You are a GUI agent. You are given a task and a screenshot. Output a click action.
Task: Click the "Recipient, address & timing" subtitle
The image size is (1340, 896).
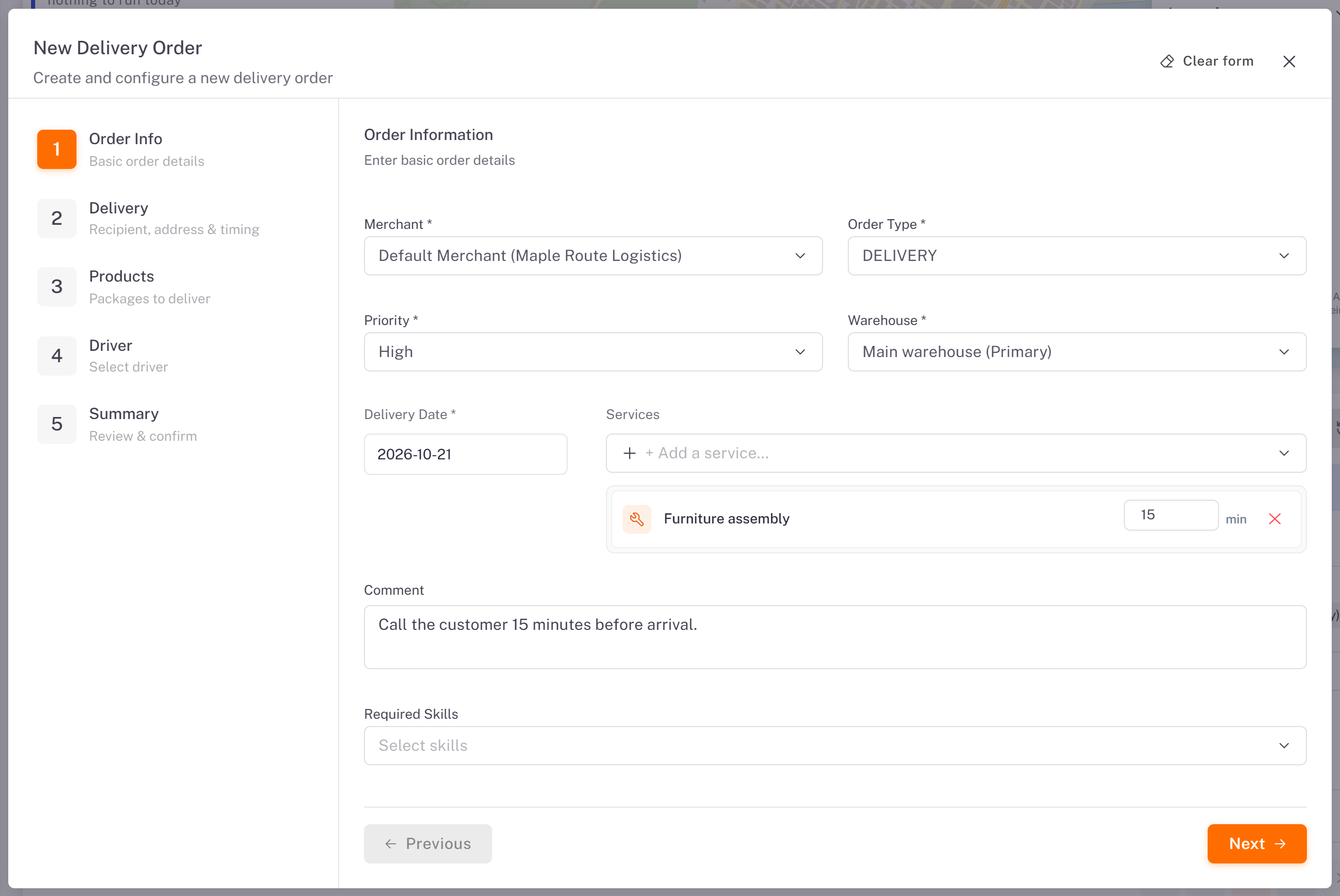tap(174, 230)
